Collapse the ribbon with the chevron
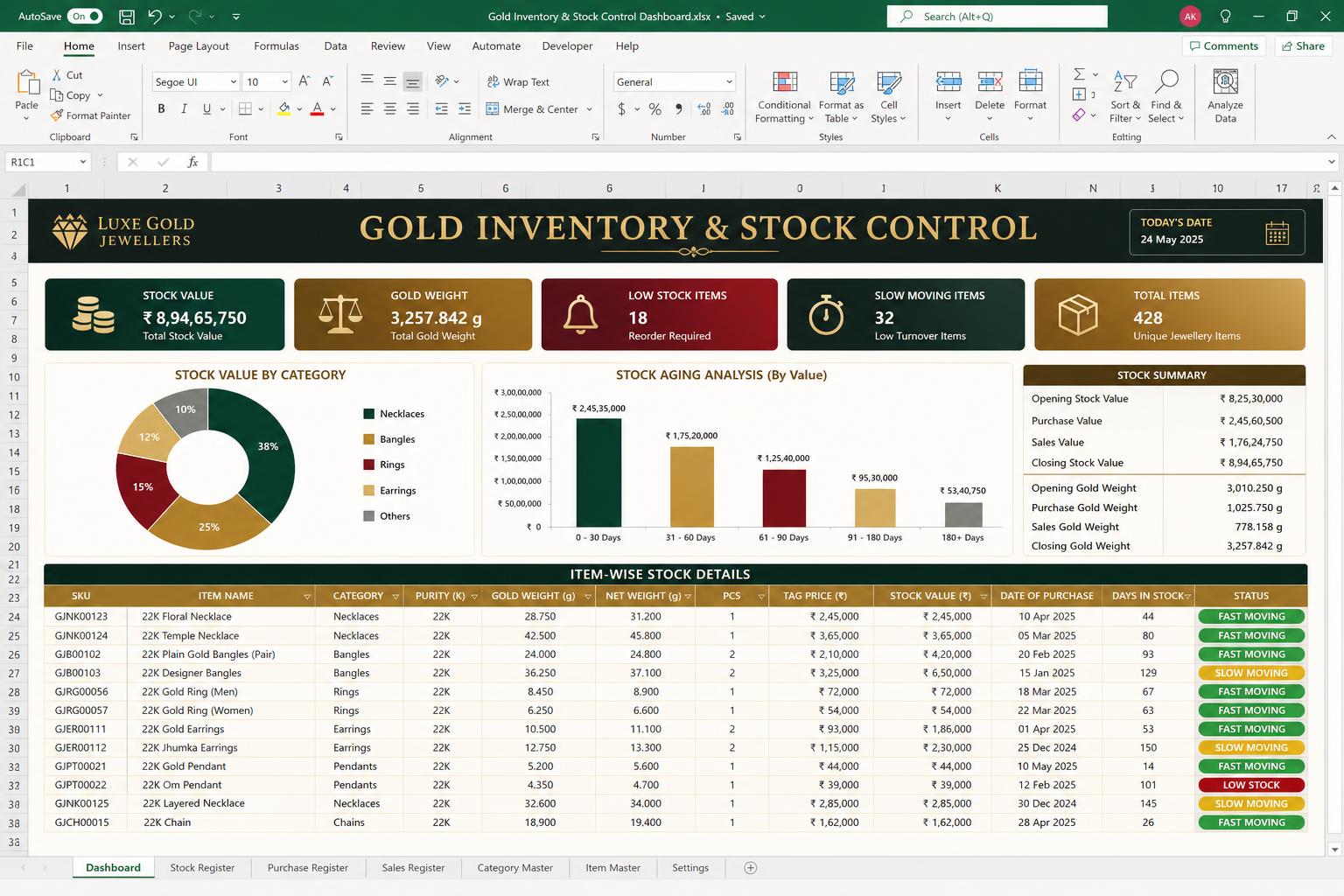This screenshot has height=896, width=1344. [x=1331, y=137]
